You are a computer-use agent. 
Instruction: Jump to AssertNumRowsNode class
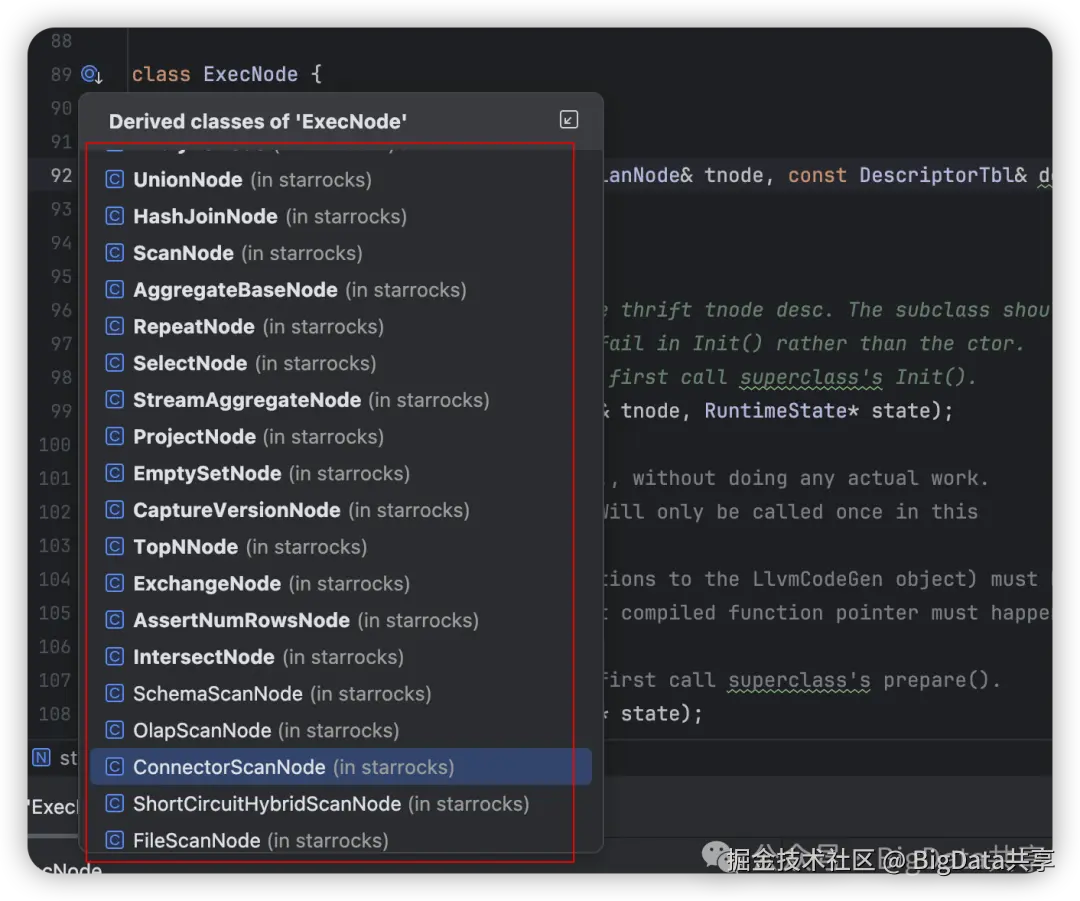(340, 620)
